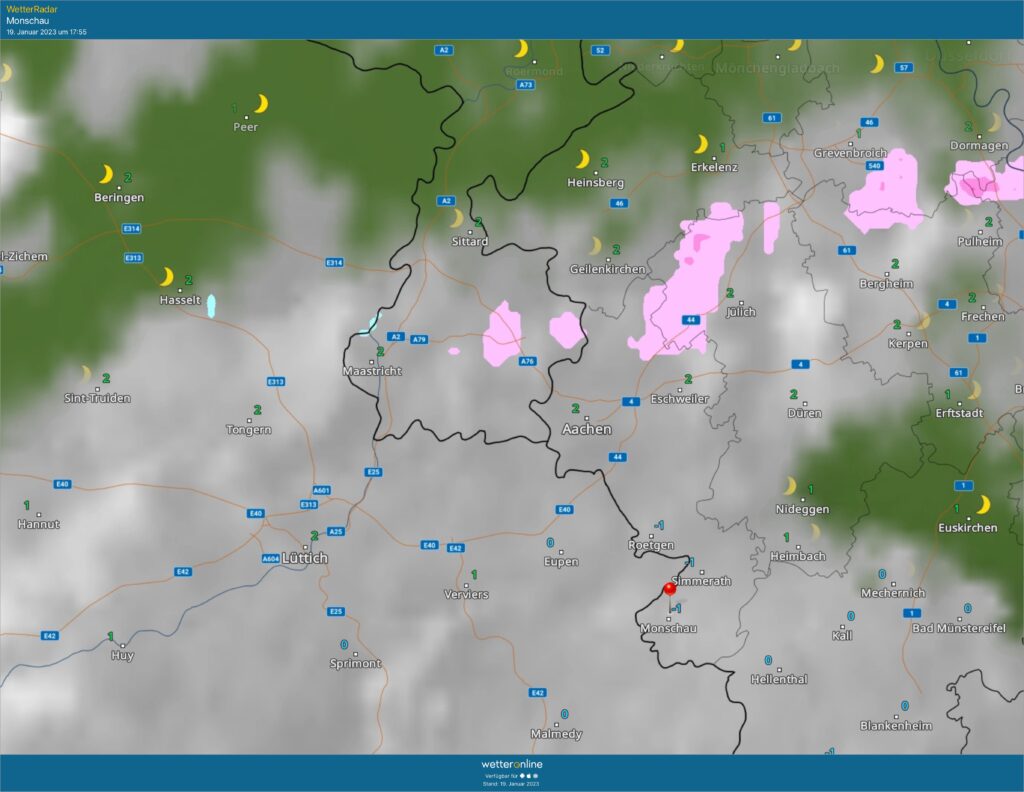Click the Jülich town label
This screenshot has width=1024, height=792.
click(x=741, y=312)
